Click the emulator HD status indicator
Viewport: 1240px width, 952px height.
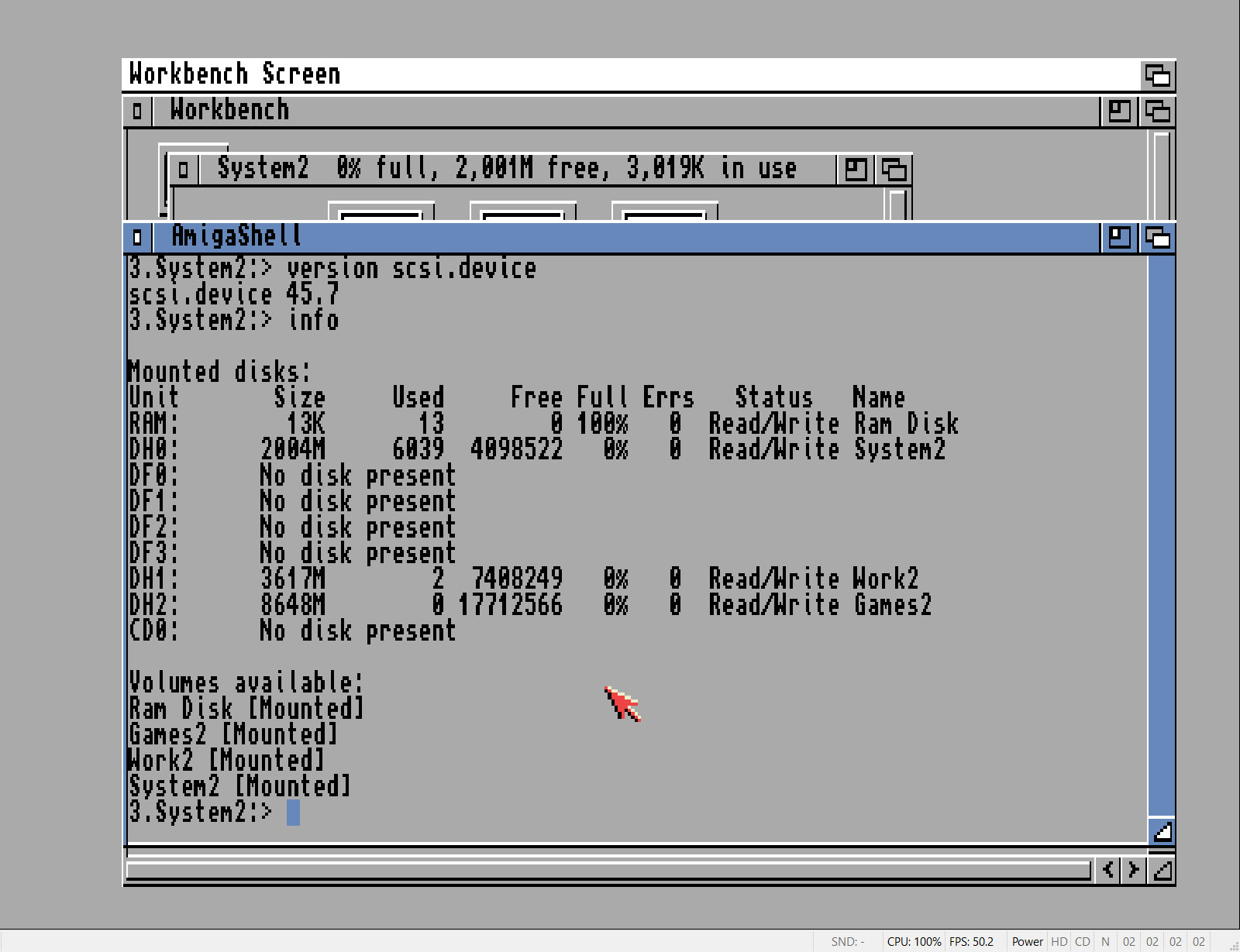click(x=1059, y=942)
